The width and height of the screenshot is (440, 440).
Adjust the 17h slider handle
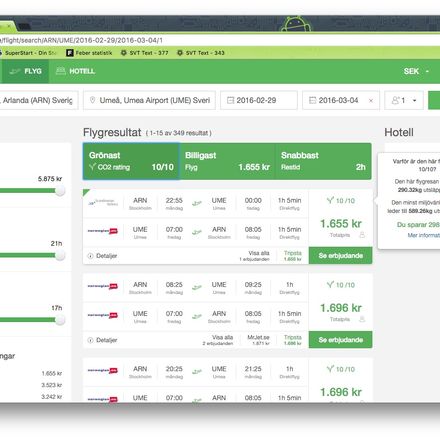click(60, 320)
